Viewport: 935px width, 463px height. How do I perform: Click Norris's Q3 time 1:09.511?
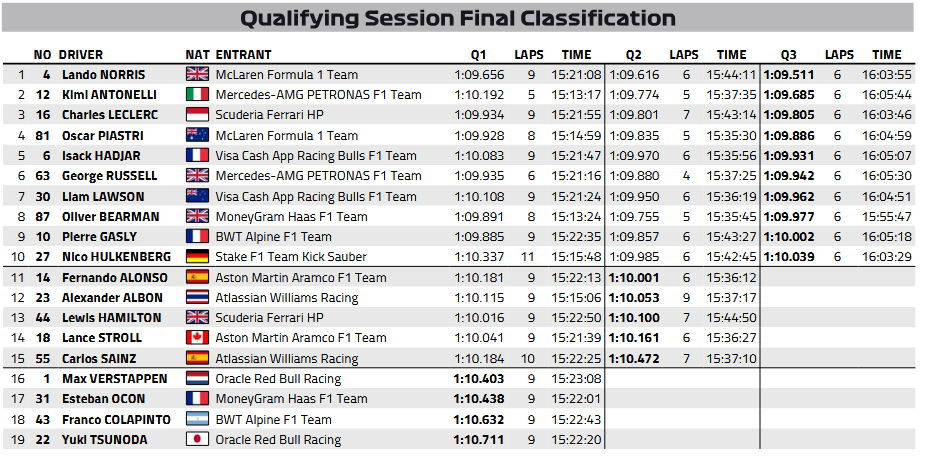(x=788, y=75)
